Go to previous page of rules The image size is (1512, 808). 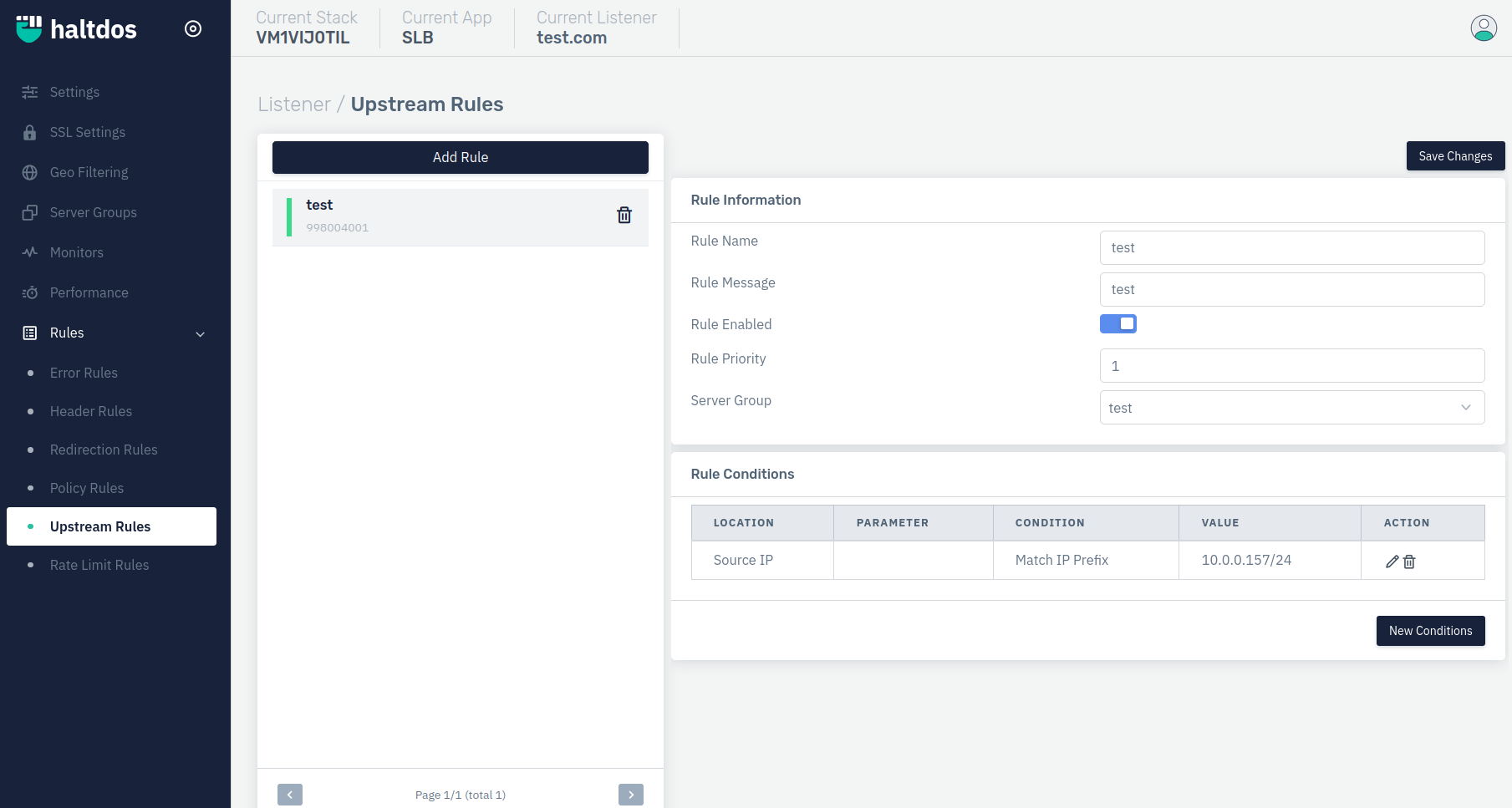pos(290,795)
